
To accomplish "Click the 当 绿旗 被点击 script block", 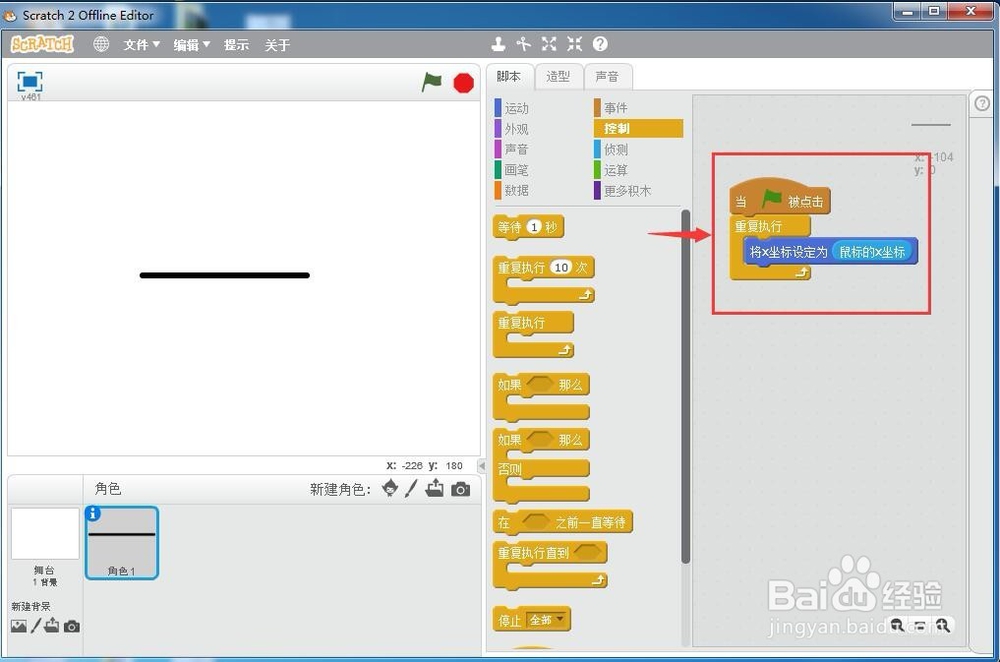I will pyautogui.click(x=779, y=197).
